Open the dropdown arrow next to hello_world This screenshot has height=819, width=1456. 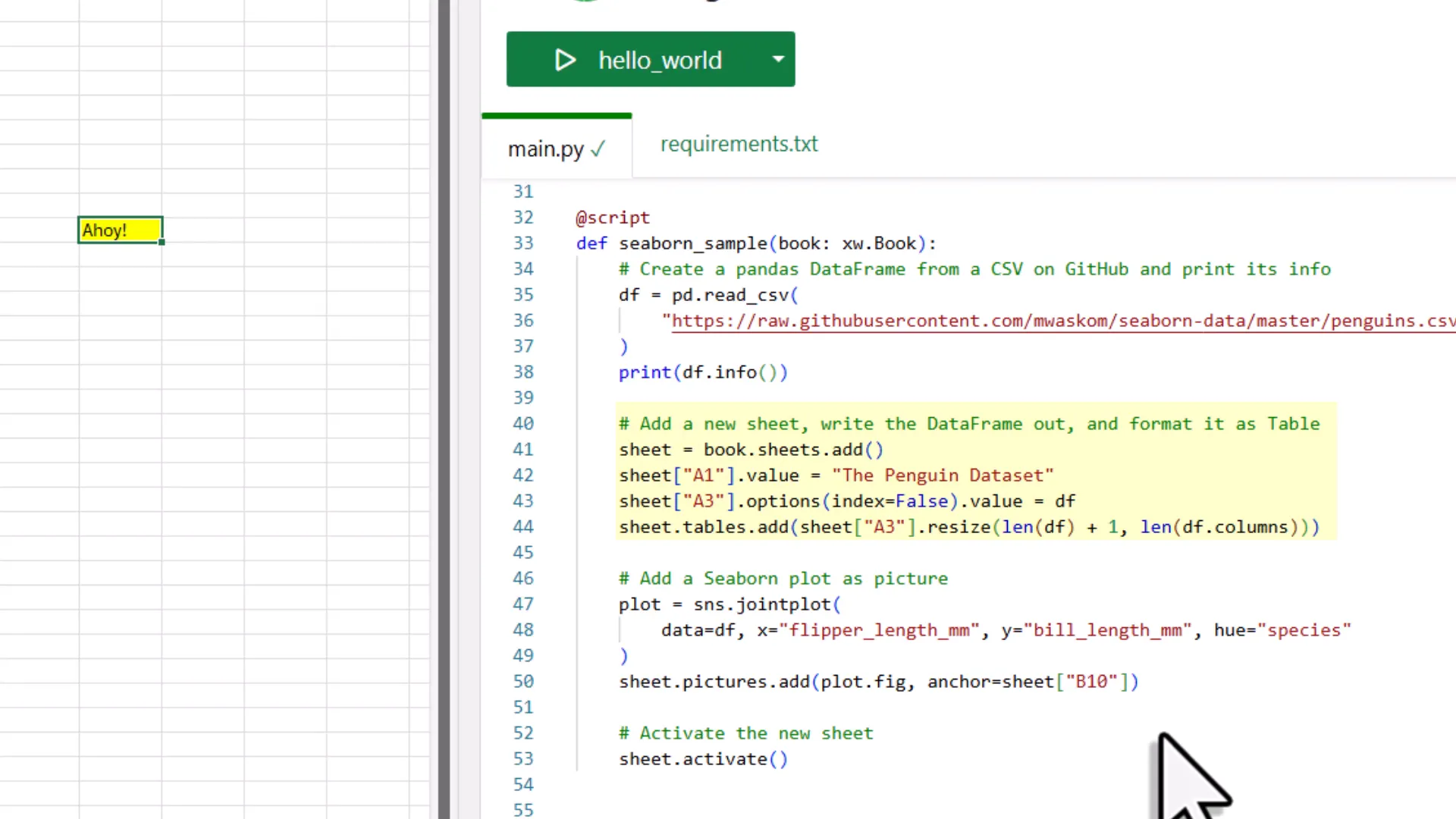click(x=778, y=59)
